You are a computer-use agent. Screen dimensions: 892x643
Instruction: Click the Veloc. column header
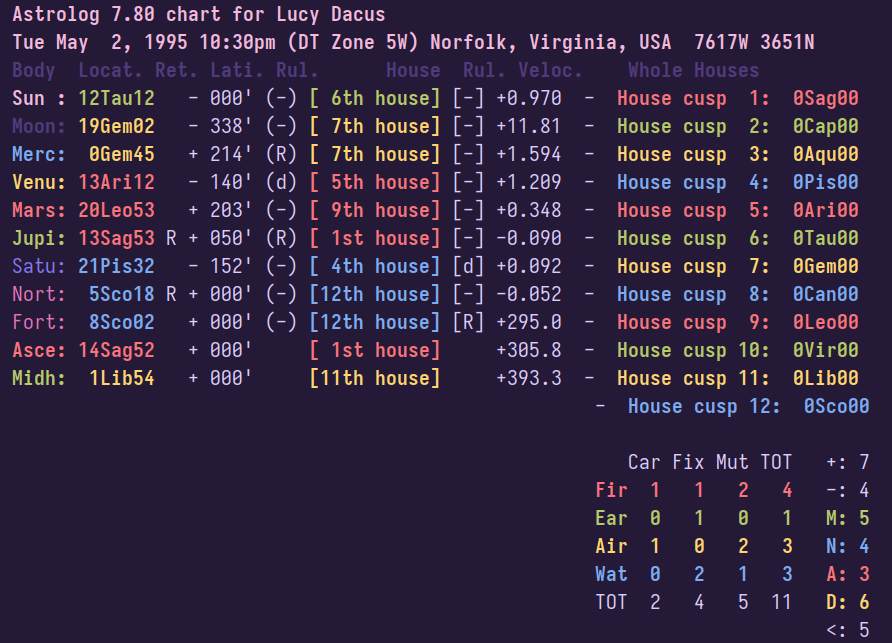click(x=550, y=71)
